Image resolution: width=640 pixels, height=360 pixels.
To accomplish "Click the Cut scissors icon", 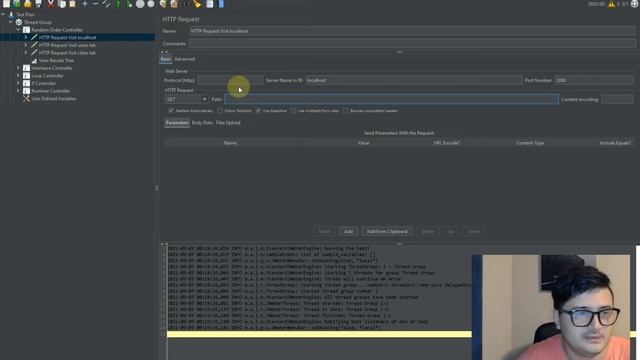I will click(x=51, y=4).
